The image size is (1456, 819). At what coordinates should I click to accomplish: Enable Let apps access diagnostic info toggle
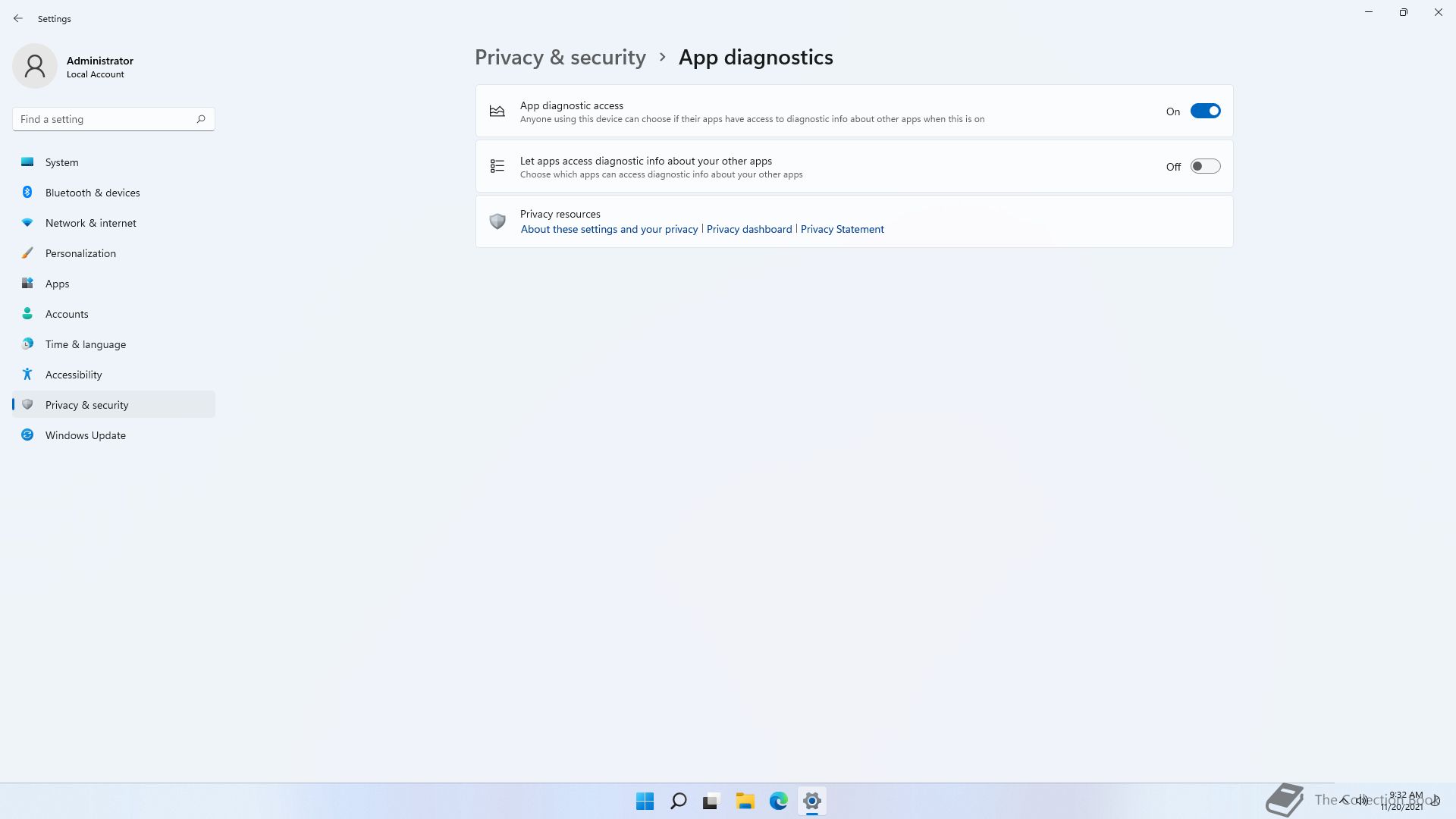pyautogui.click(x=1205, y=166)
